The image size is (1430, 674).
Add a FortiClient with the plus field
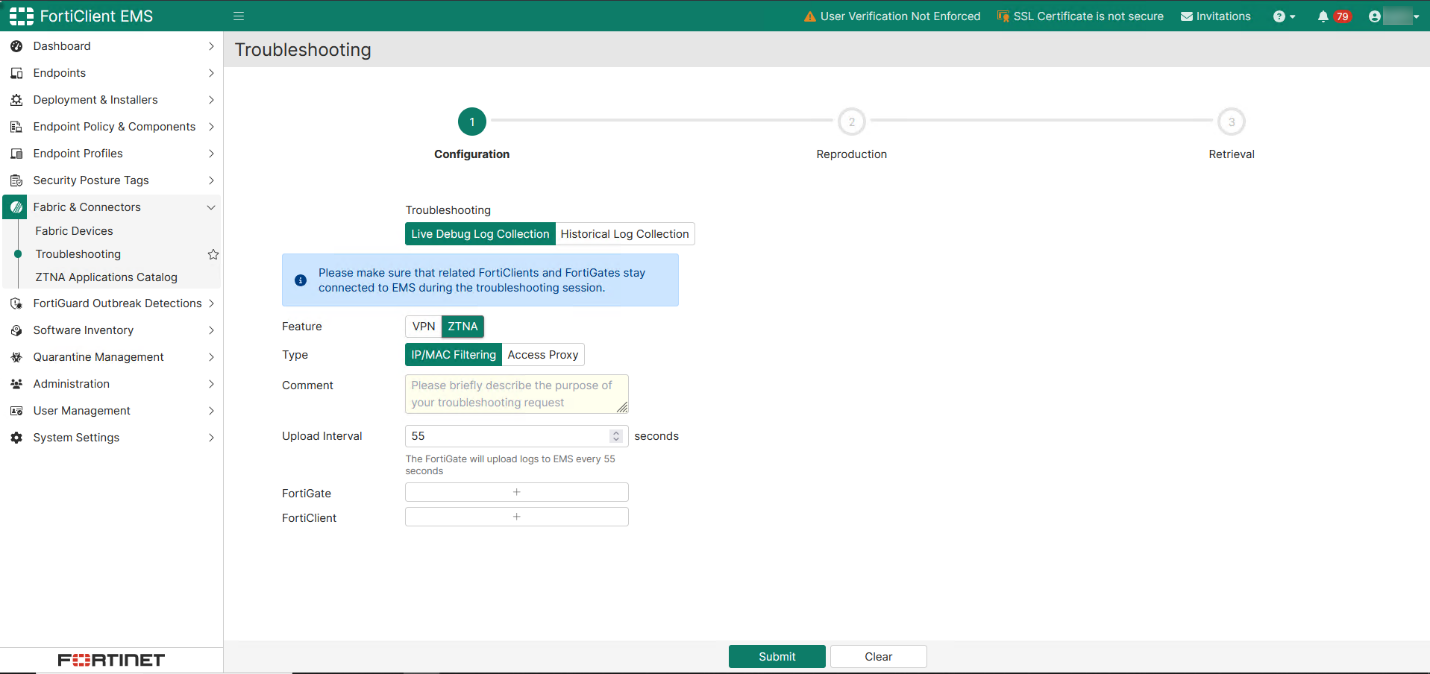click(517, 517)
